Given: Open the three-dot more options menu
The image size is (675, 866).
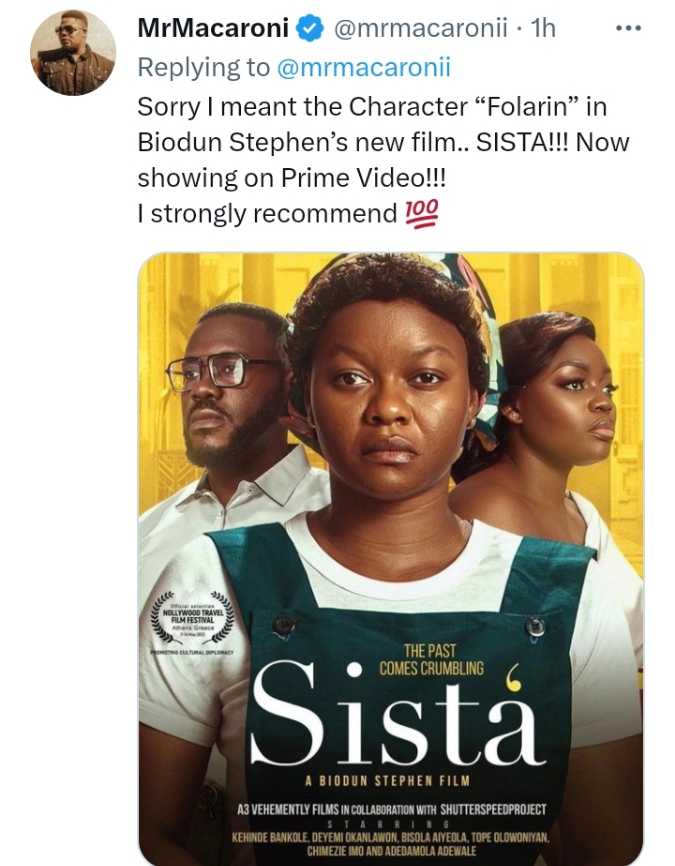Looking at the screenshot, I should point(627,28).
